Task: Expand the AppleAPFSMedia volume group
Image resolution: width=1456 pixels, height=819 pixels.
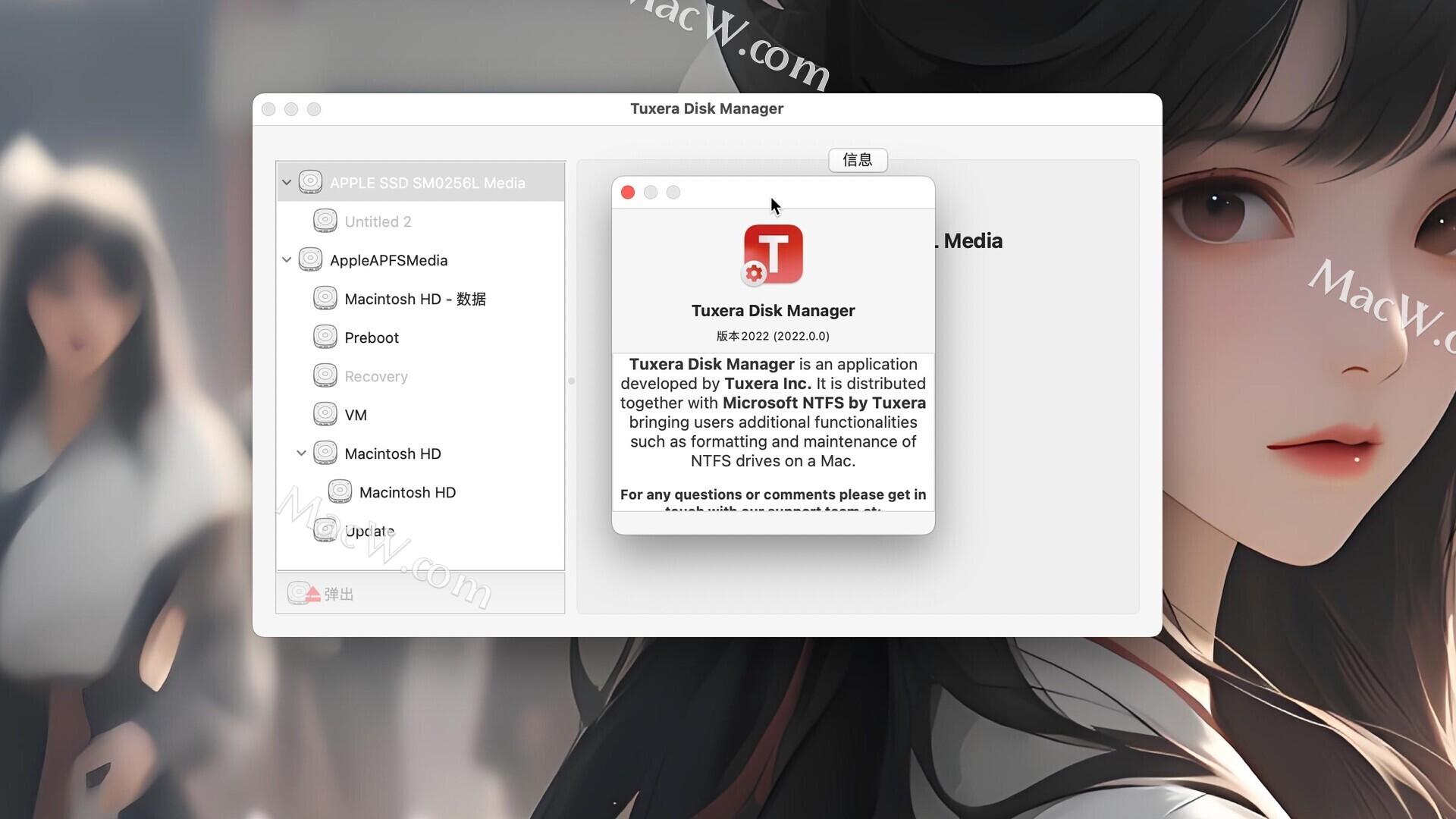Action: [x=288, y=259]
